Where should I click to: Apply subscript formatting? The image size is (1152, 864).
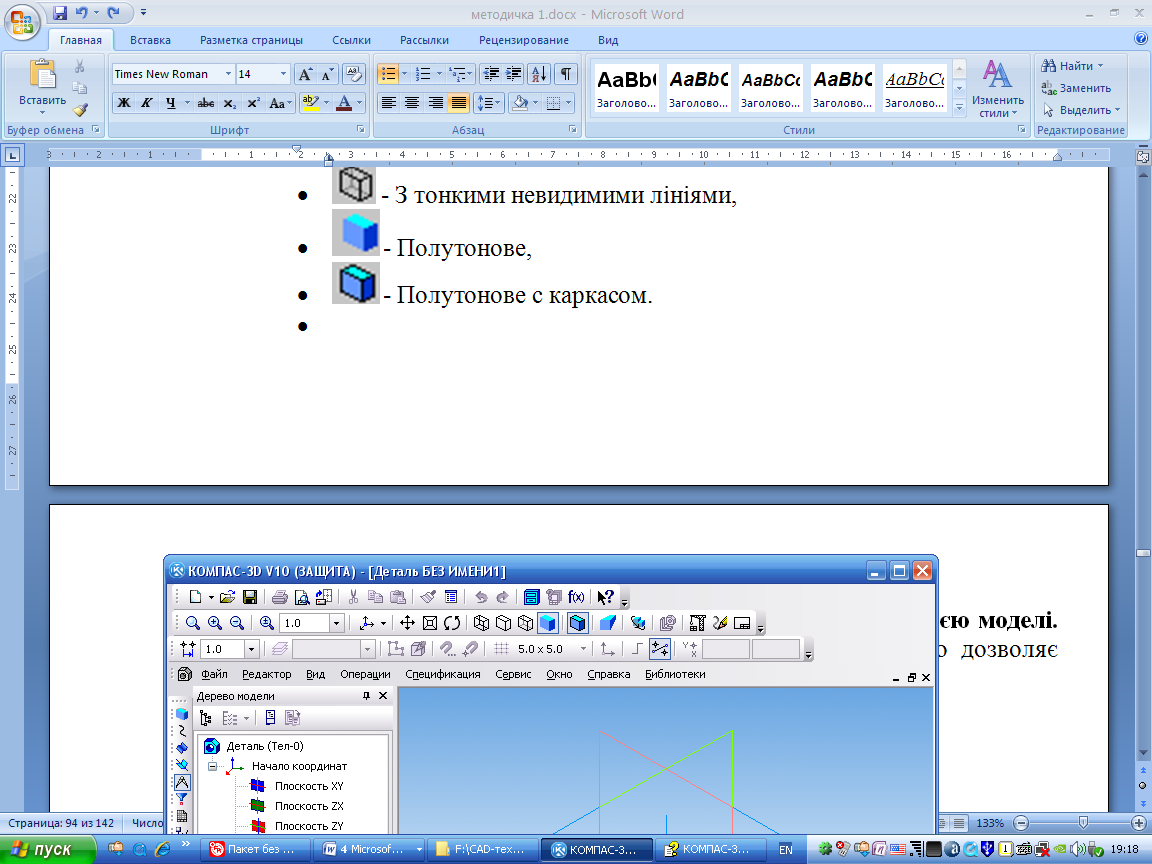pos(230,103)
